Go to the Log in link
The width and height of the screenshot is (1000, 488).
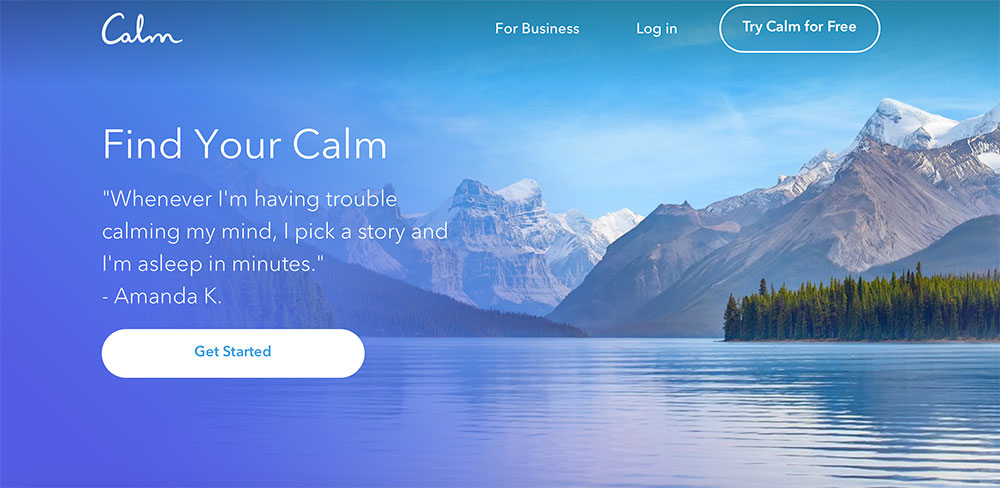click(x=656, y=29)
